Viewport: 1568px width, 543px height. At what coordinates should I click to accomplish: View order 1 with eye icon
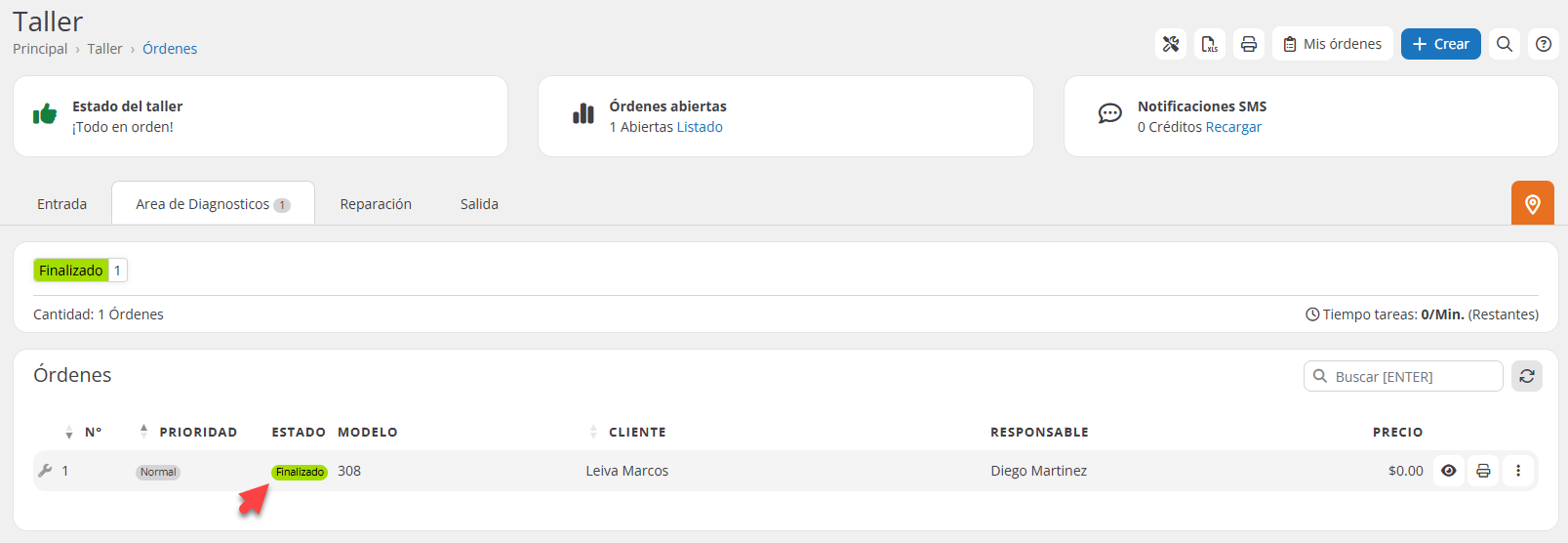coord(1449,471)
